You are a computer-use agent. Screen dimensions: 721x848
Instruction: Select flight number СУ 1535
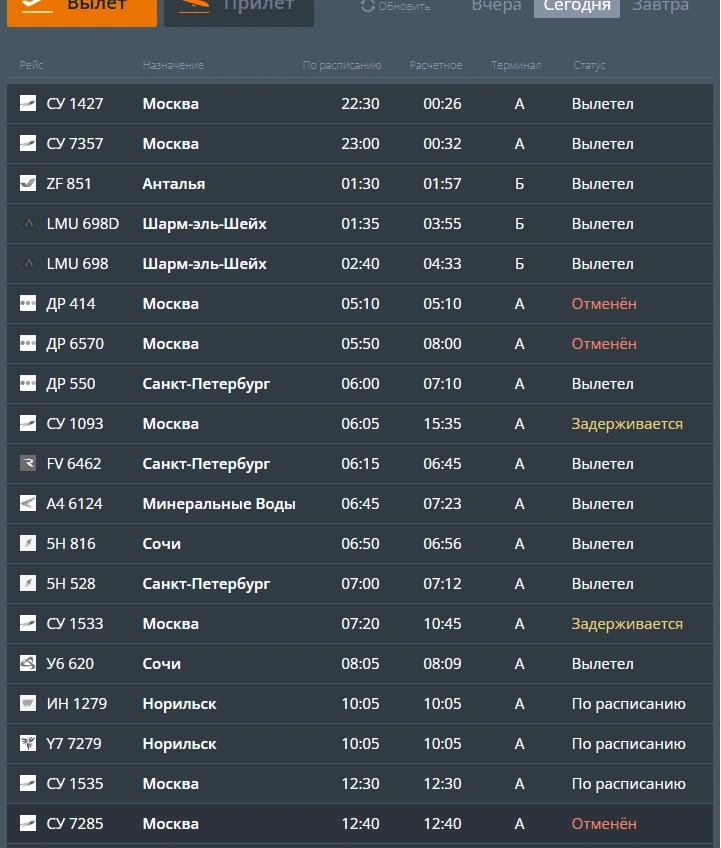[x=75, y=784]
